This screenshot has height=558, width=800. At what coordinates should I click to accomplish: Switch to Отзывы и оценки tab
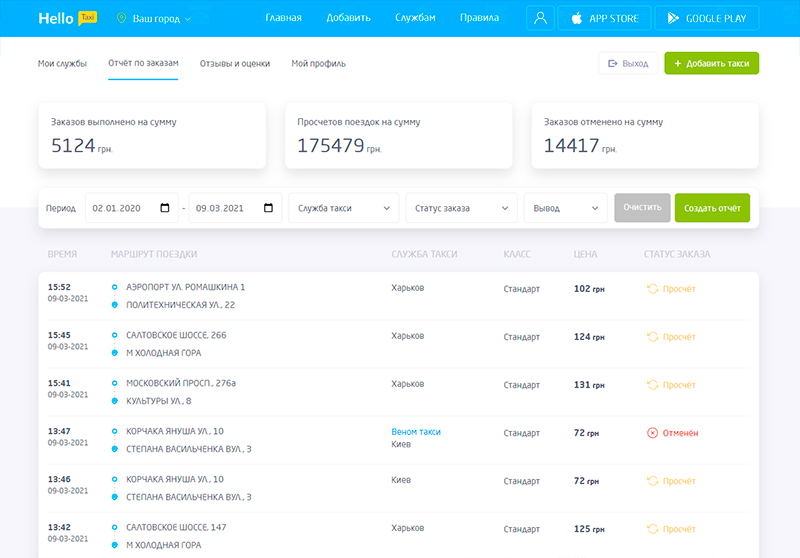234,64
